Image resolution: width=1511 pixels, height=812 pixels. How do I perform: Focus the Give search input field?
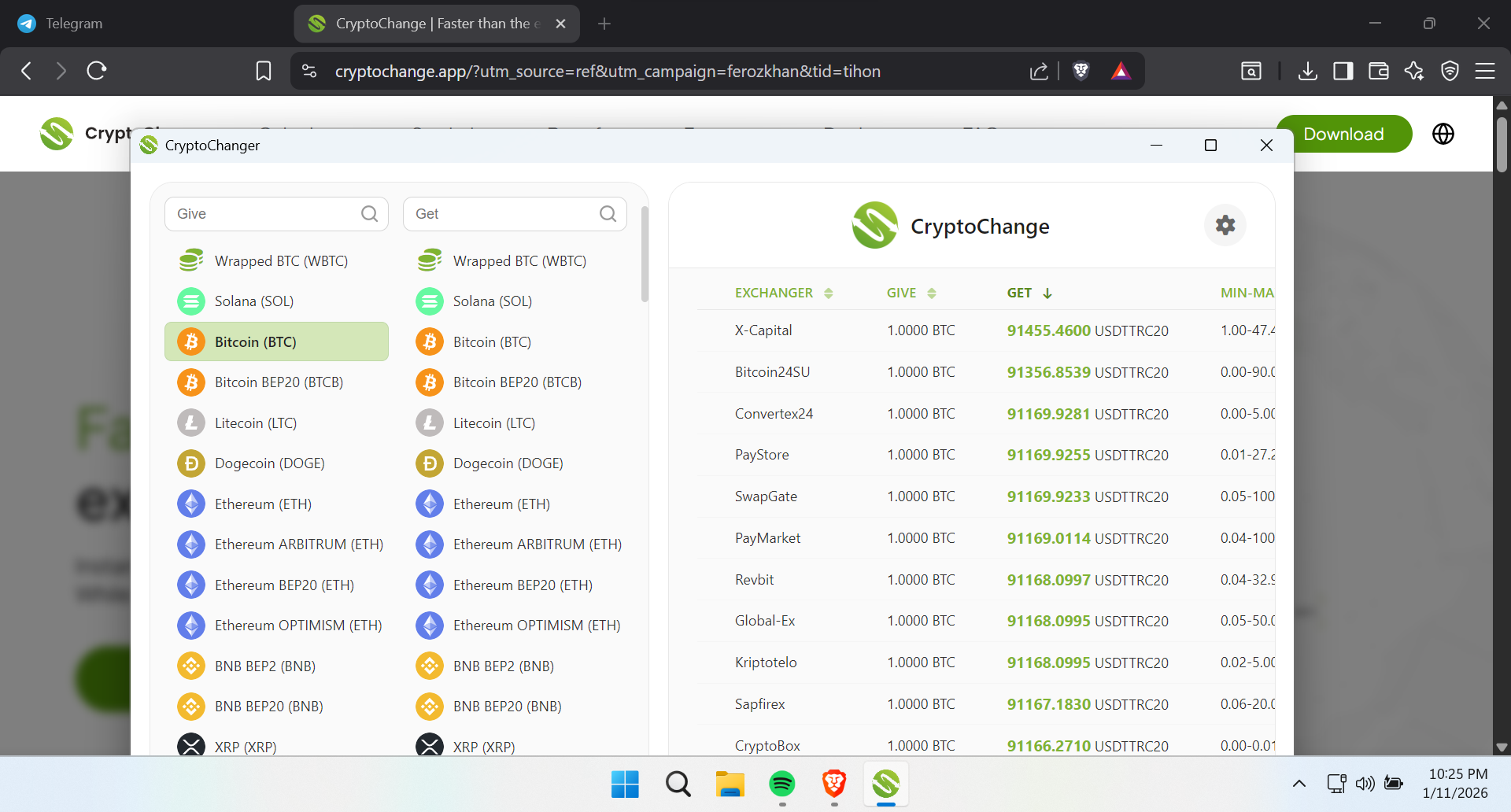[276, 214]
